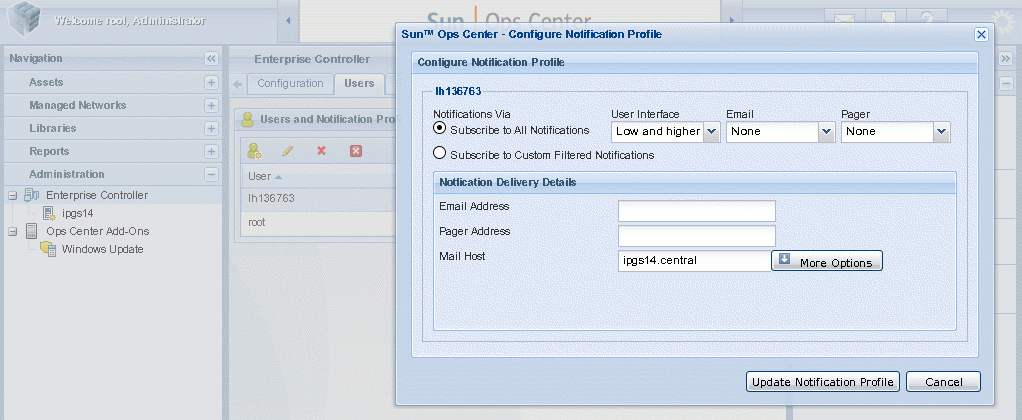Click the red boxed X icon

click(356, 151)
